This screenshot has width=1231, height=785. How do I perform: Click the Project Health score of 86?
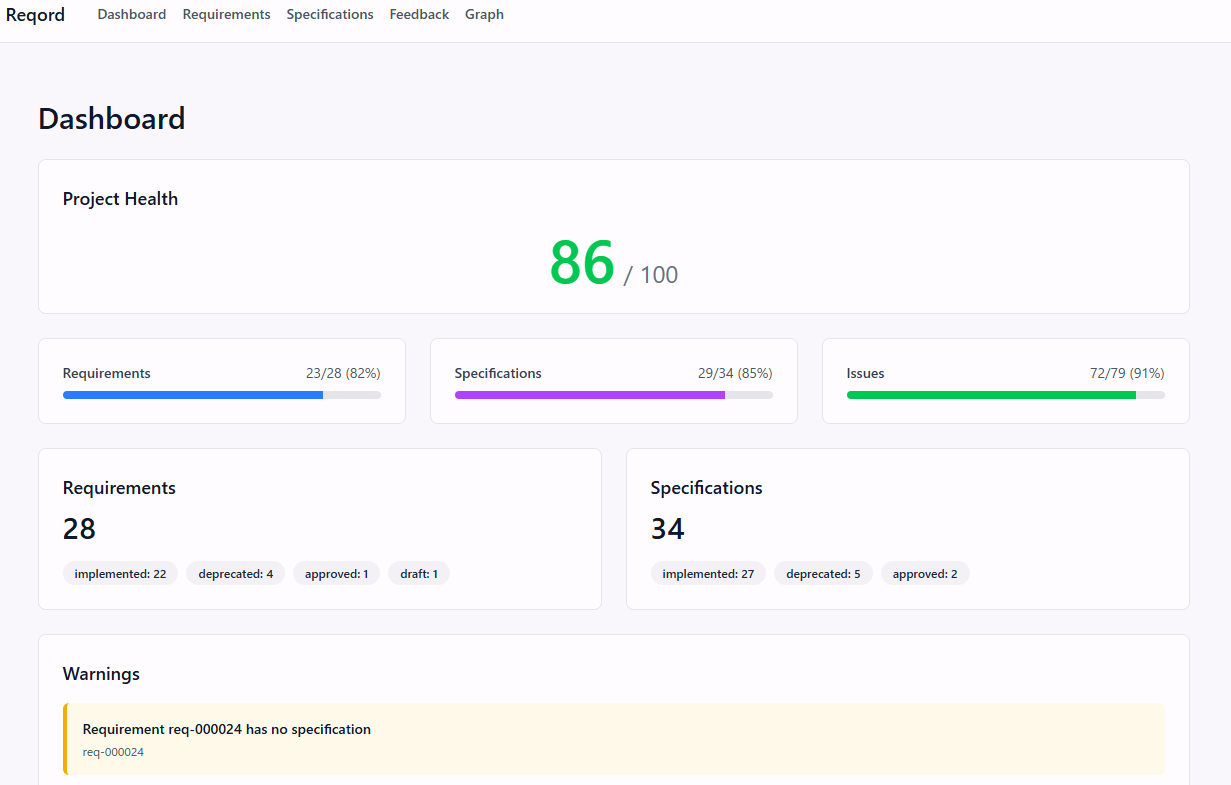pos(582,263)
